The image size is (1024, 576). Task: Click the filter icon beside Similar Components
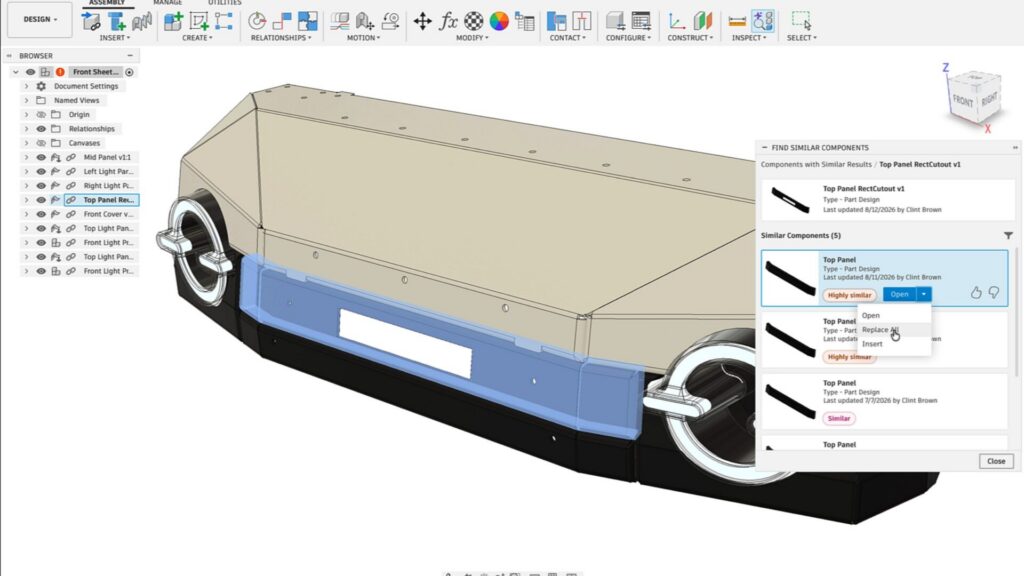(1008, 235)
